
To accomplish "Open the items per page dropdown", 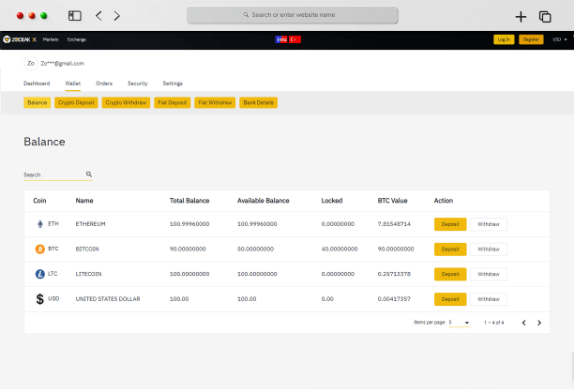I will click(459, 323).
